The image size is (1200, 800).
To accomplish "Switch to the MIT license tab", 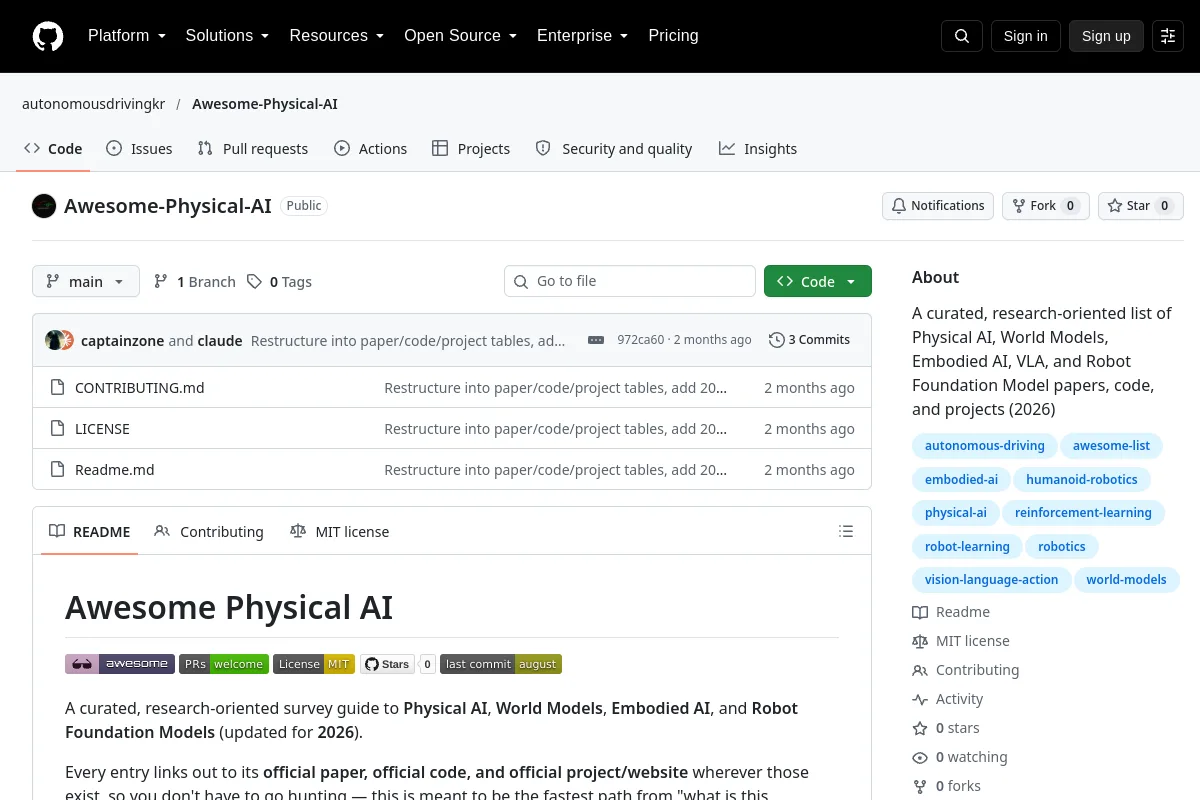I will pos(339,532).
